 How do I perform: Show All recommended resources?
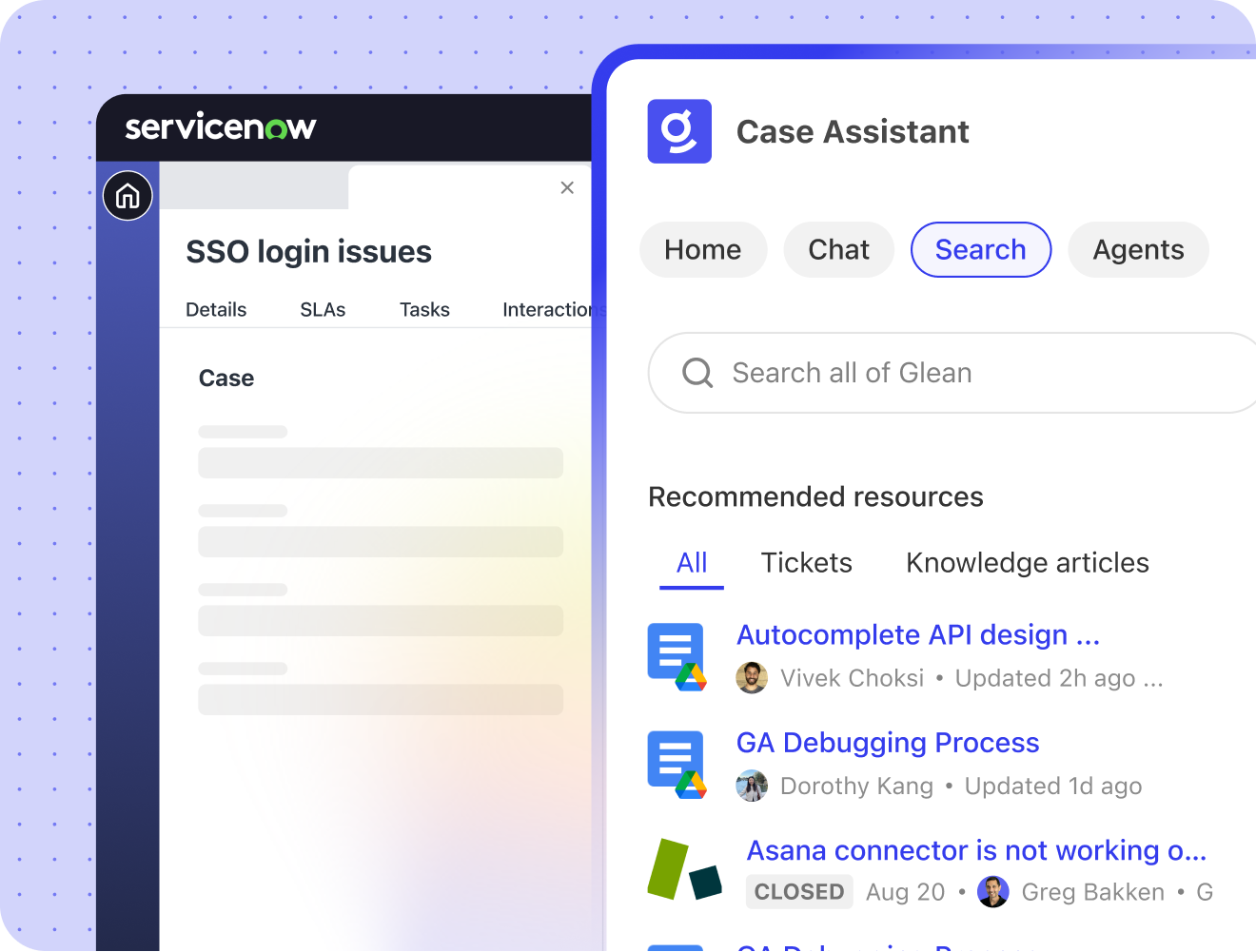pyautogui.click(x=692, y=563)
